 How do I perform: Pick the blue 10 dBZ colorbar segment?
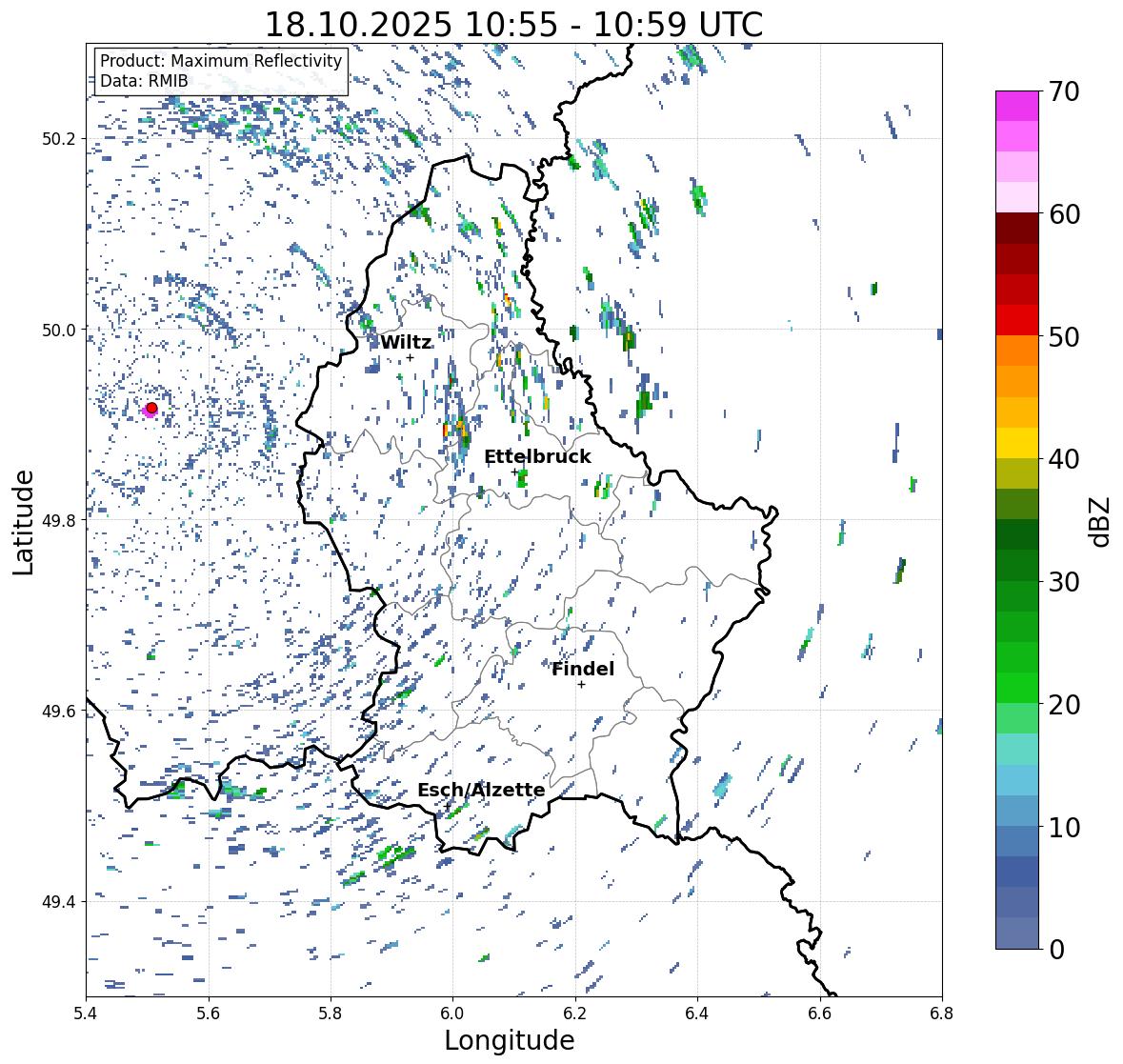1017,810
